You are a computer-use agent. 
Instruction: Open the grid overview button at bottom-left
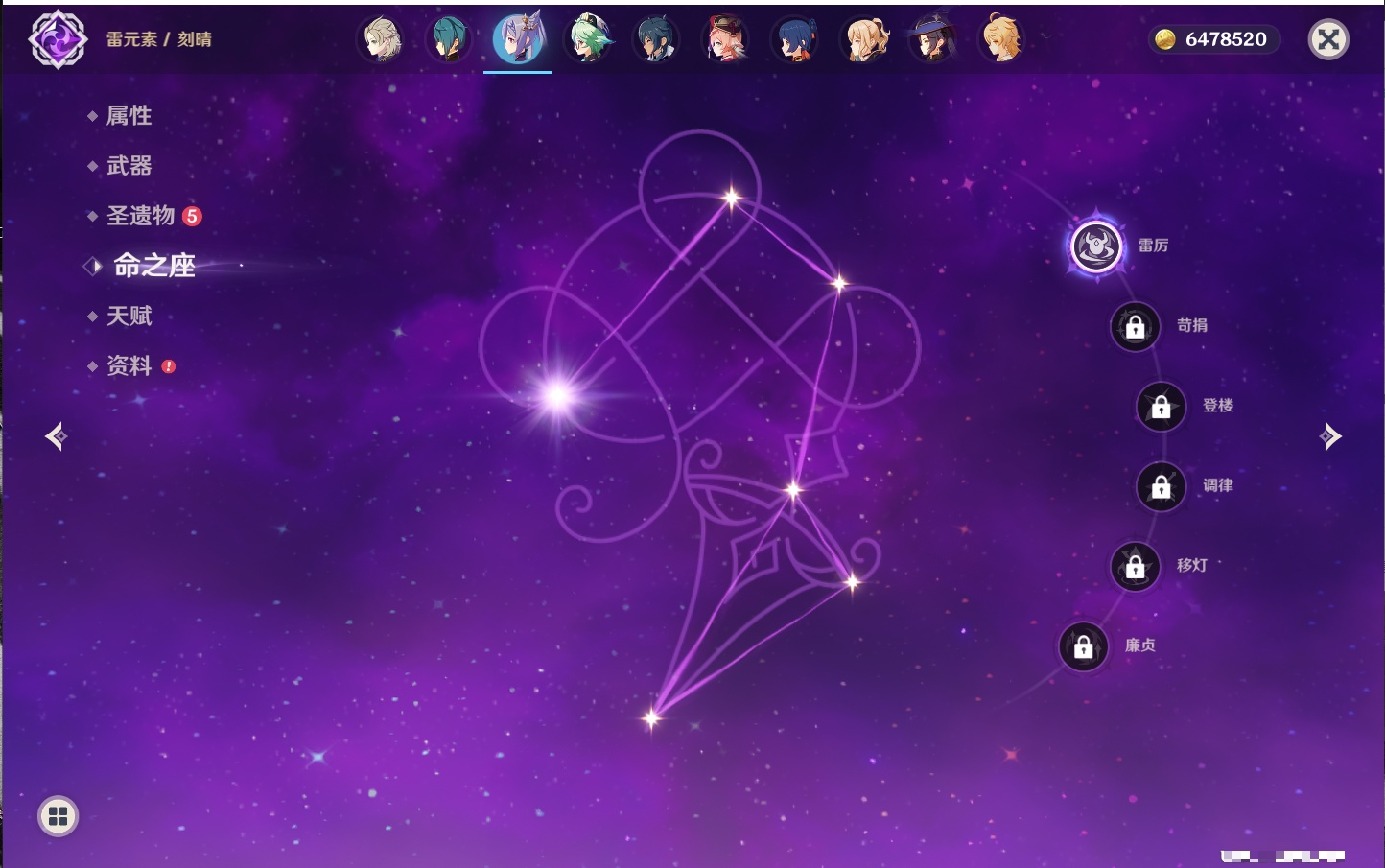click(58, 816)
